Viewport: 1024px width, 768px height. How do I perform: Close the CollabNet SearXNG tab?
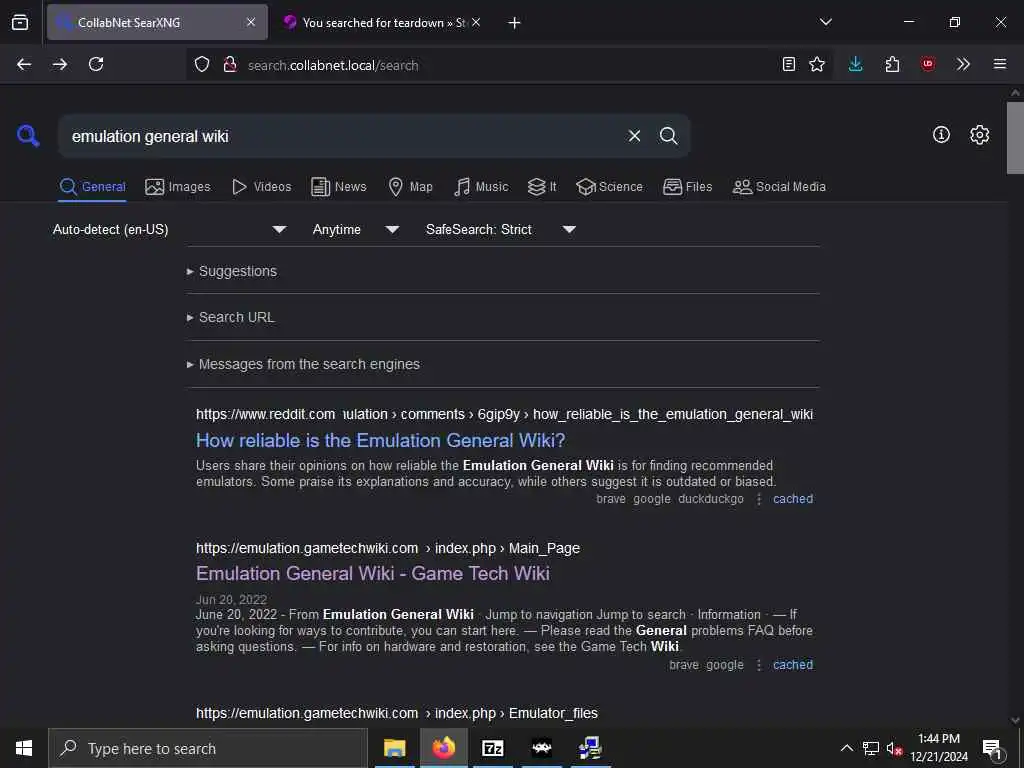coord(251,22)
